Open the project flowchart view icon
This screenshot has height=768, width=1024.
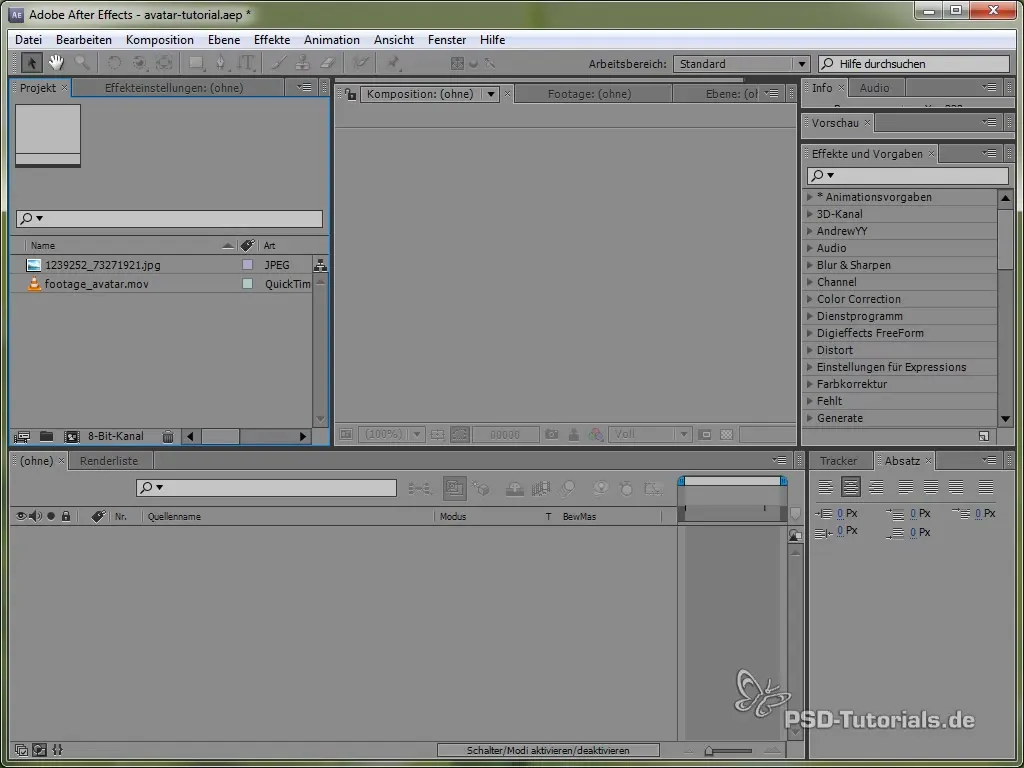click(x=320, y=265)
